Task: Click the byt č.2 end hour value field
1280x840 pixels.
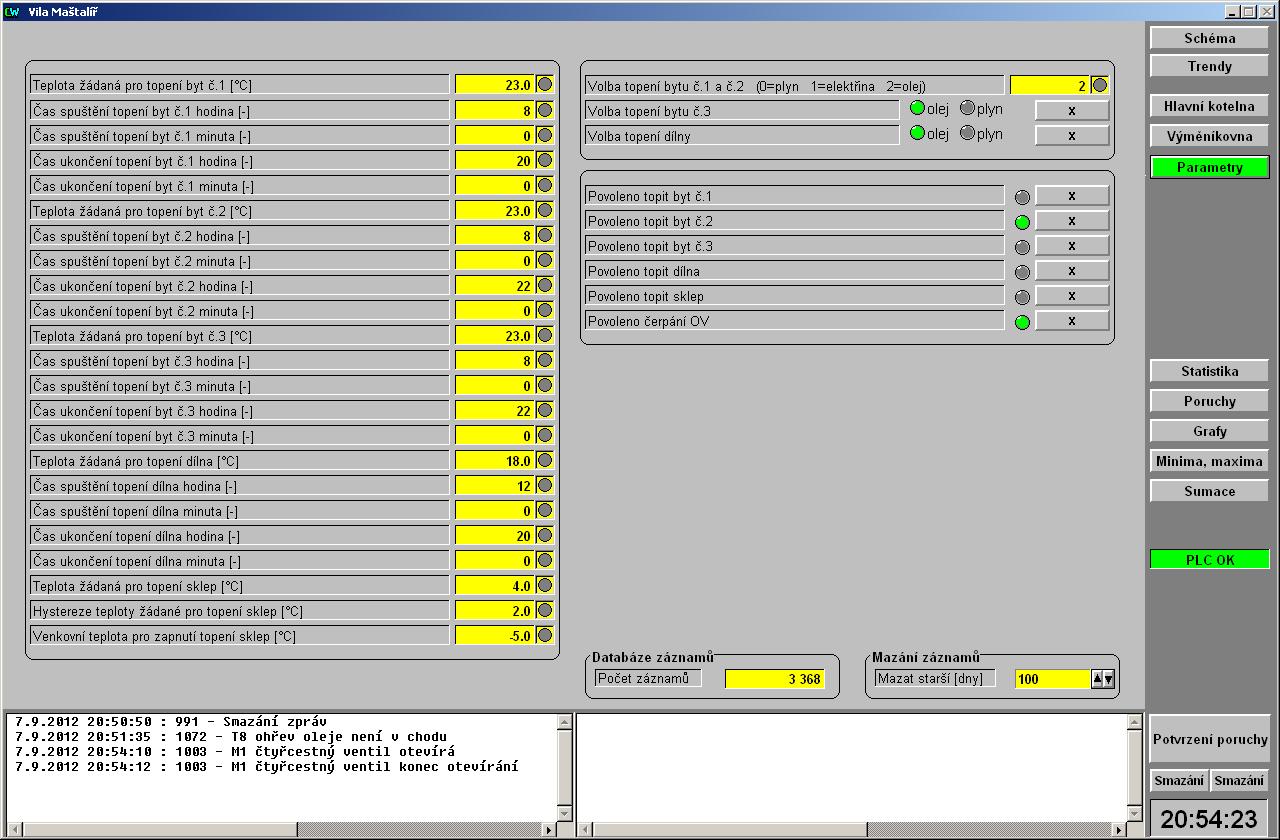Action: tap(494, 286)
